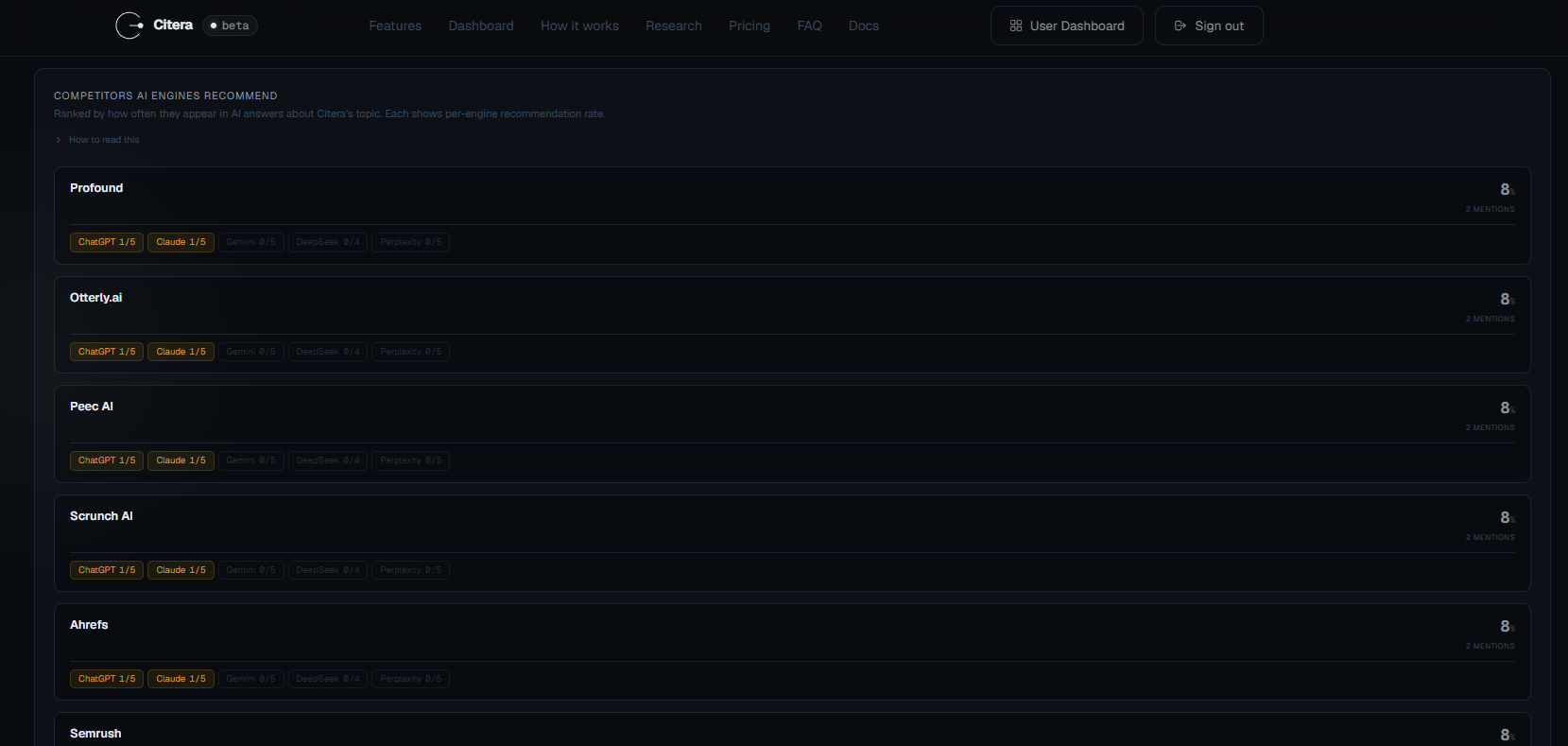
Task: Click ChatGPT 1/5 chip in Otterly.ai card
Action: pyautogui.click(x=107, y=352)
